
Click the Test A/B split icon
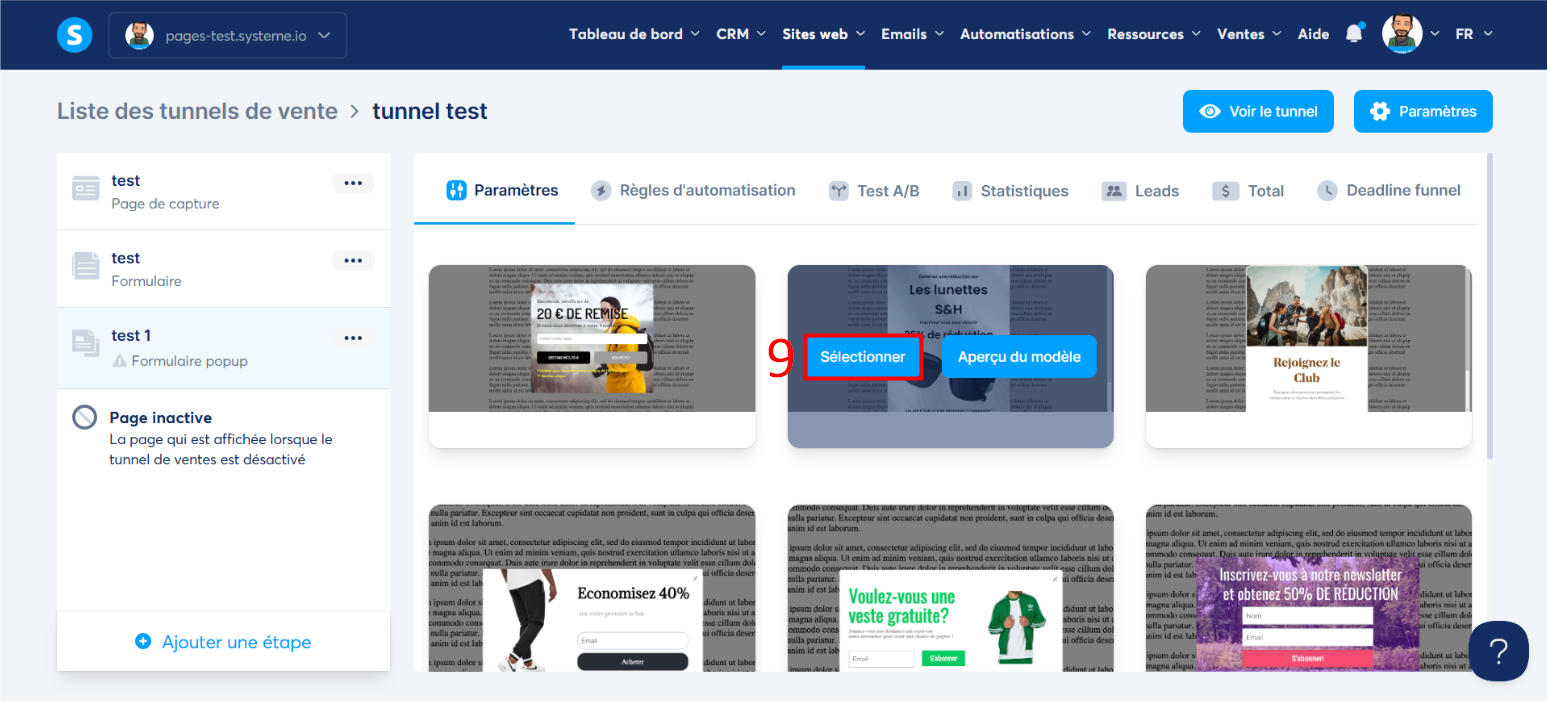click(839, 191)
